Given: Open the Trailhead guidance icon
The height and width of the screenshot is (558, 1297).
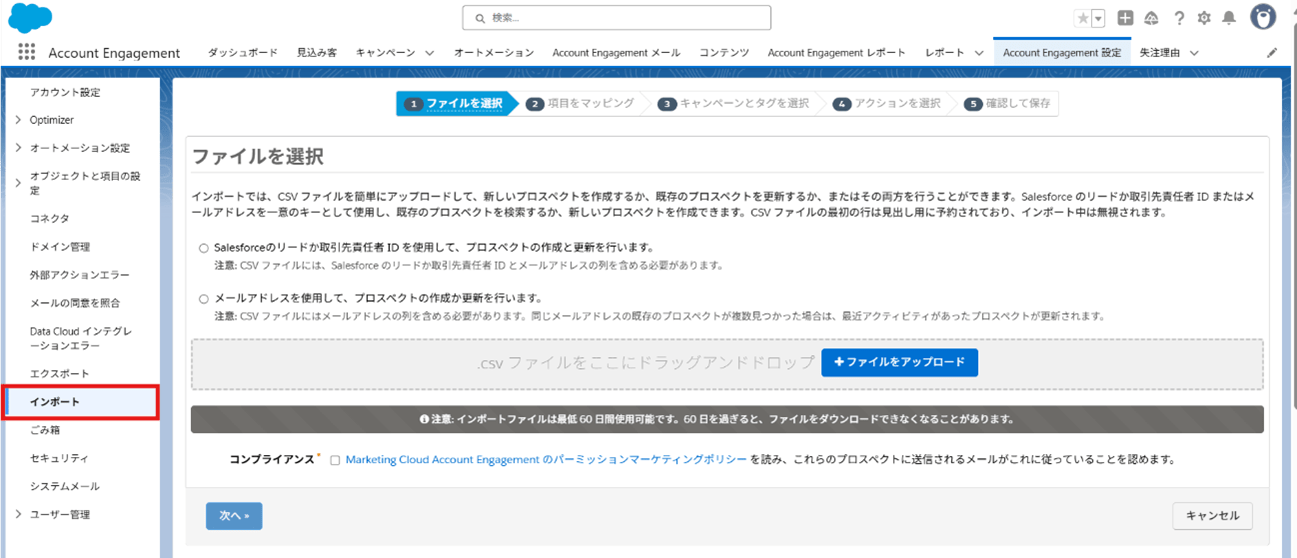Looking at the screenshot, I should click(1151, 18).
